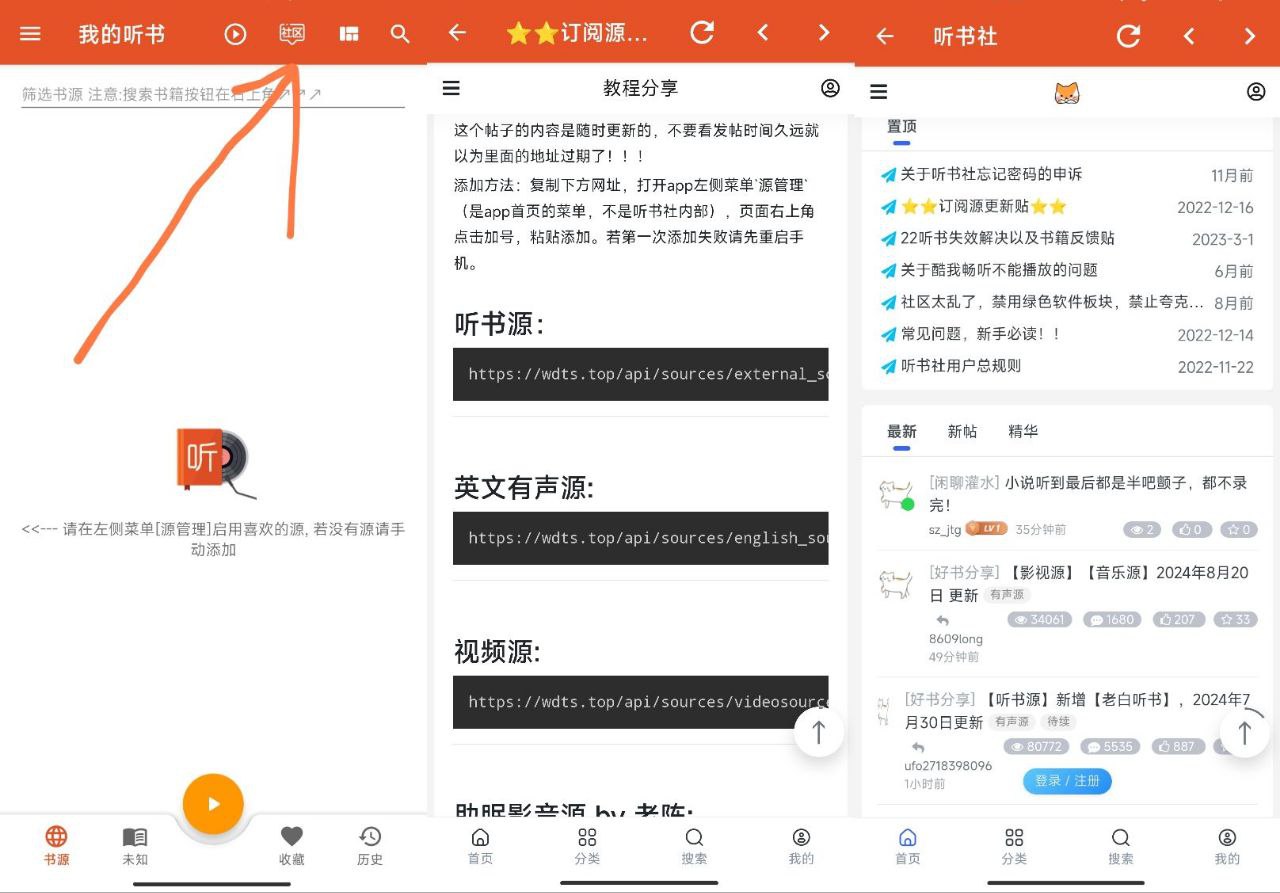Image resolution: width=1280 pixels, height=893 pixels.
Task: Switch to the 新帖 tab
Action: 961,431
